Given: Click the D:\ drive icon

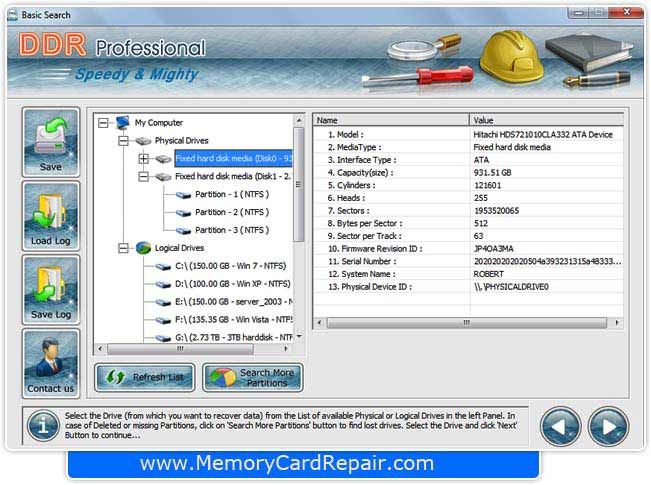Looking at the screenshot, I should 163,284.
